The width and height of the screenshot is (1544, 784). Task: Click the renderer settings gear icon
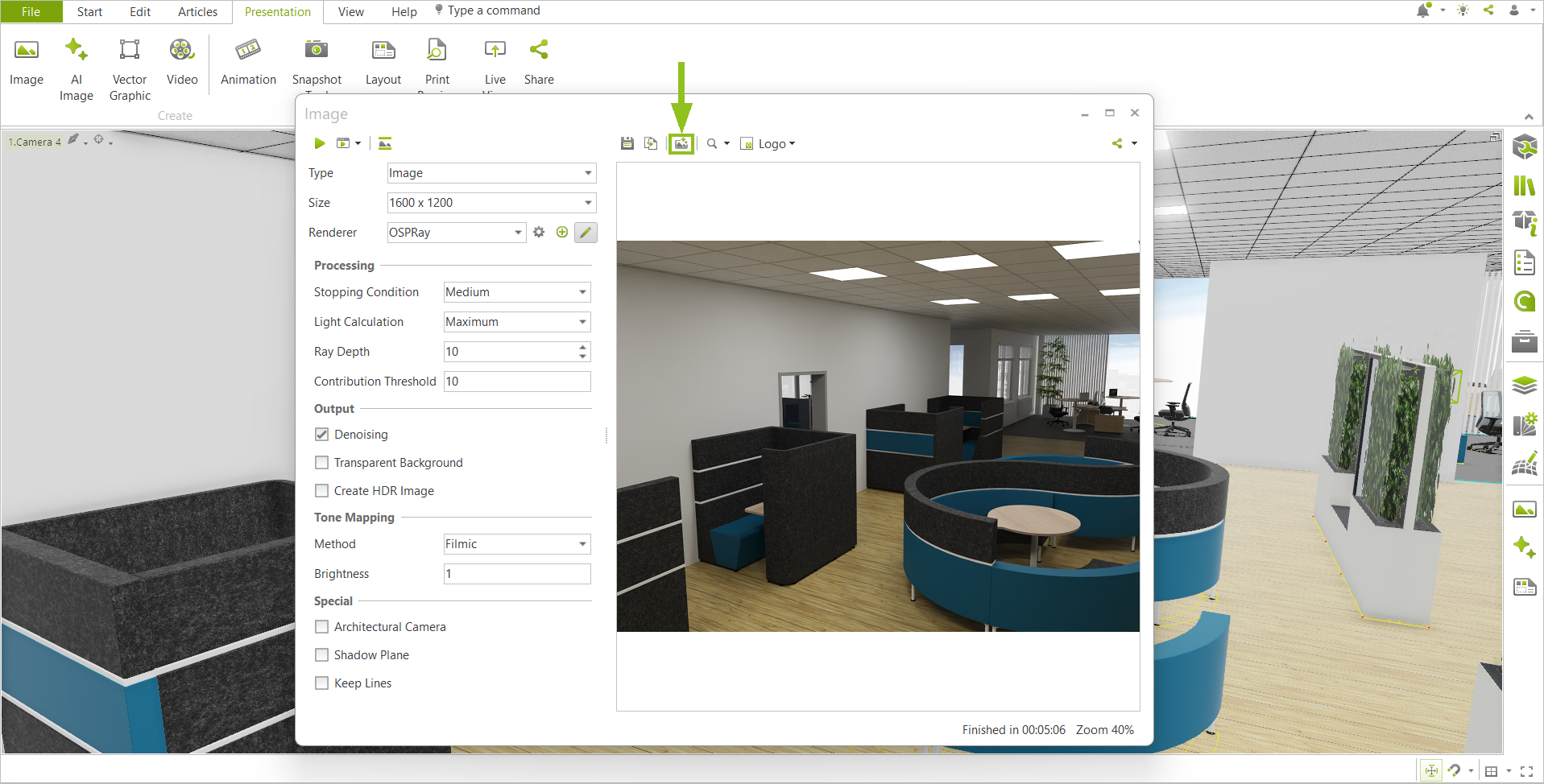[x=539, y=233]
